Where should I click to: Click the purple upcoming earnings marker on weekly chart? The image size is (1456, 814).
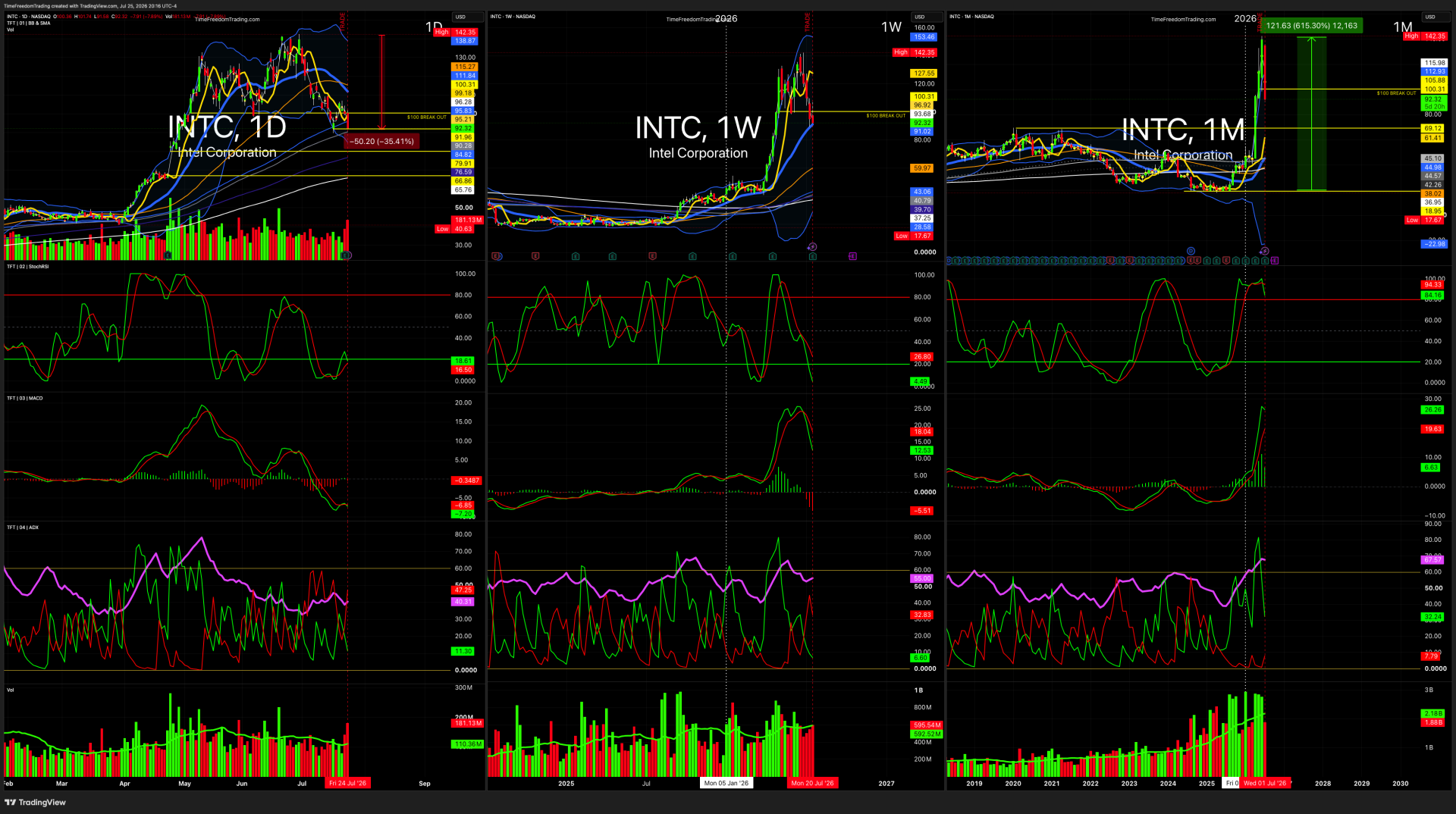[852, 257]
